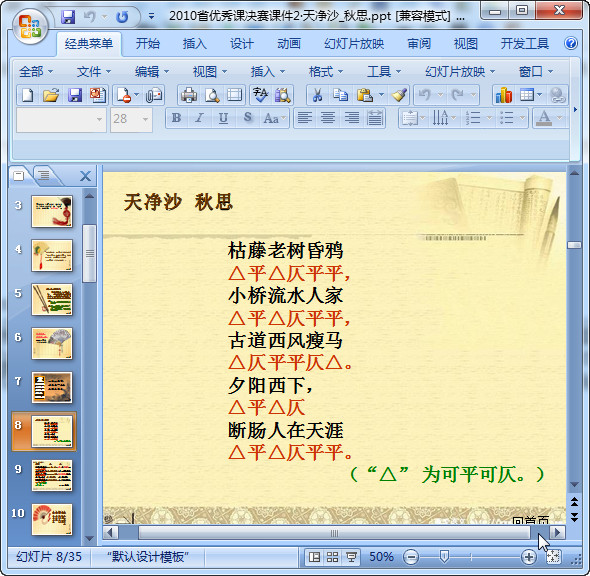Click the zoom slider handle
This screenshot has width=590, height=576.
[444, 556]
